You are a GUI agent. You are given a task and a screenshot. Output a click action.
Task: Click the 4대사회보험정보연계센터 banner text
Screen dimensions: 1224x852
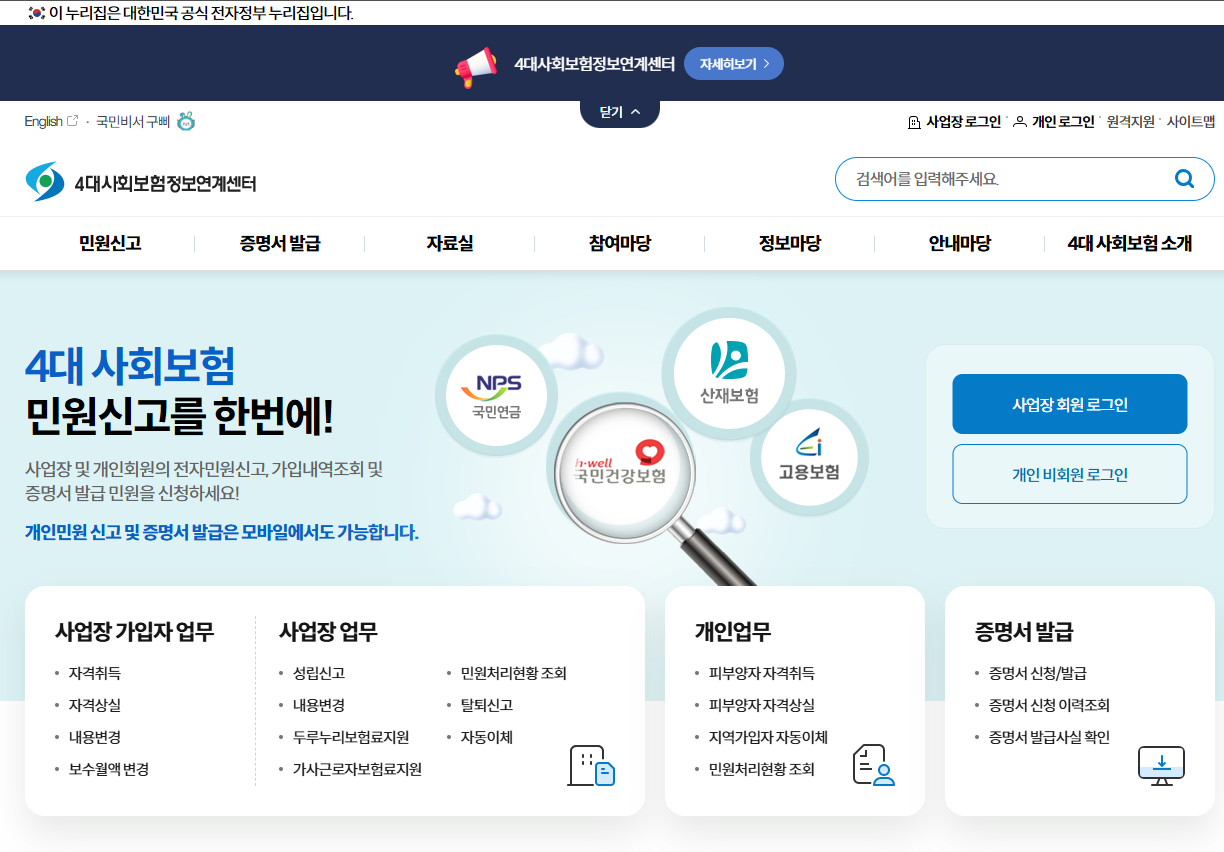[x=594, y=63]
